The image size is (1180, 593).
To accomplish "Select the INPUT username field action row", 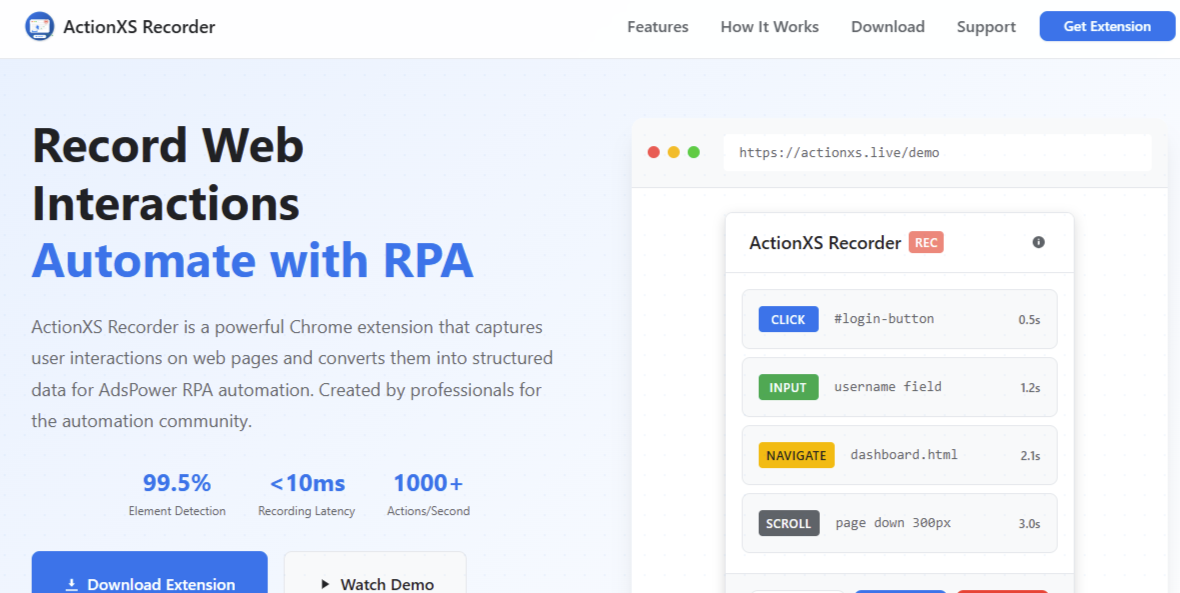I will [x=899, y=387].
